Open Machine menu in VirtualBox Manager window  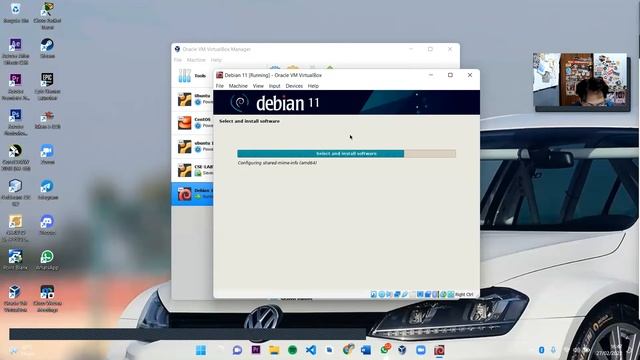point(196,60)
